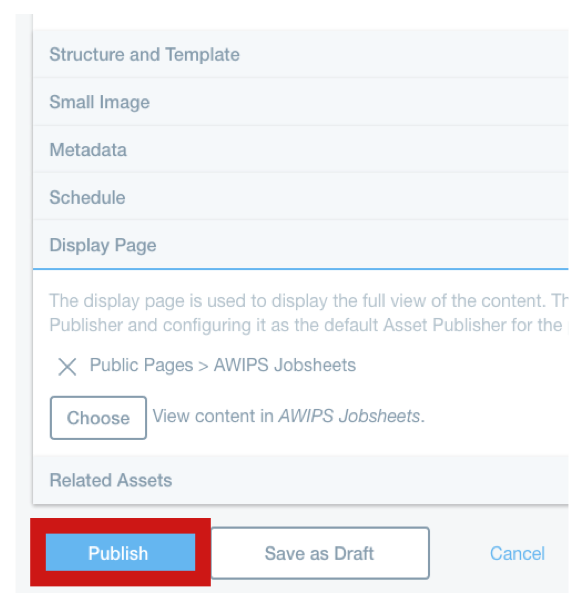Click the AWIPS Jobsheets breadcrumb entry
Viewport: 585px width, 609px height.
pyautogui.click(x=285, y=365)
